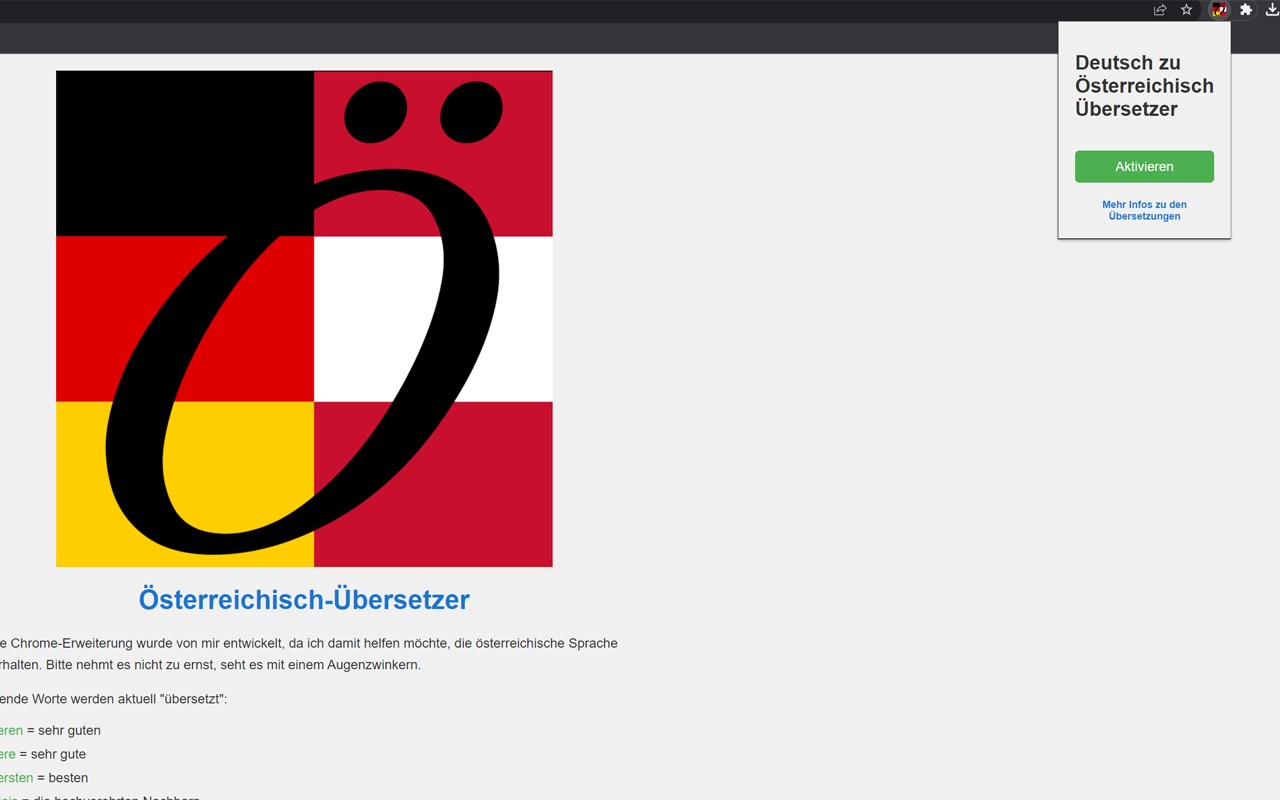Click the large Ö flag logo image
Screen dimensions: 1280x800
(x=304, y=319)
